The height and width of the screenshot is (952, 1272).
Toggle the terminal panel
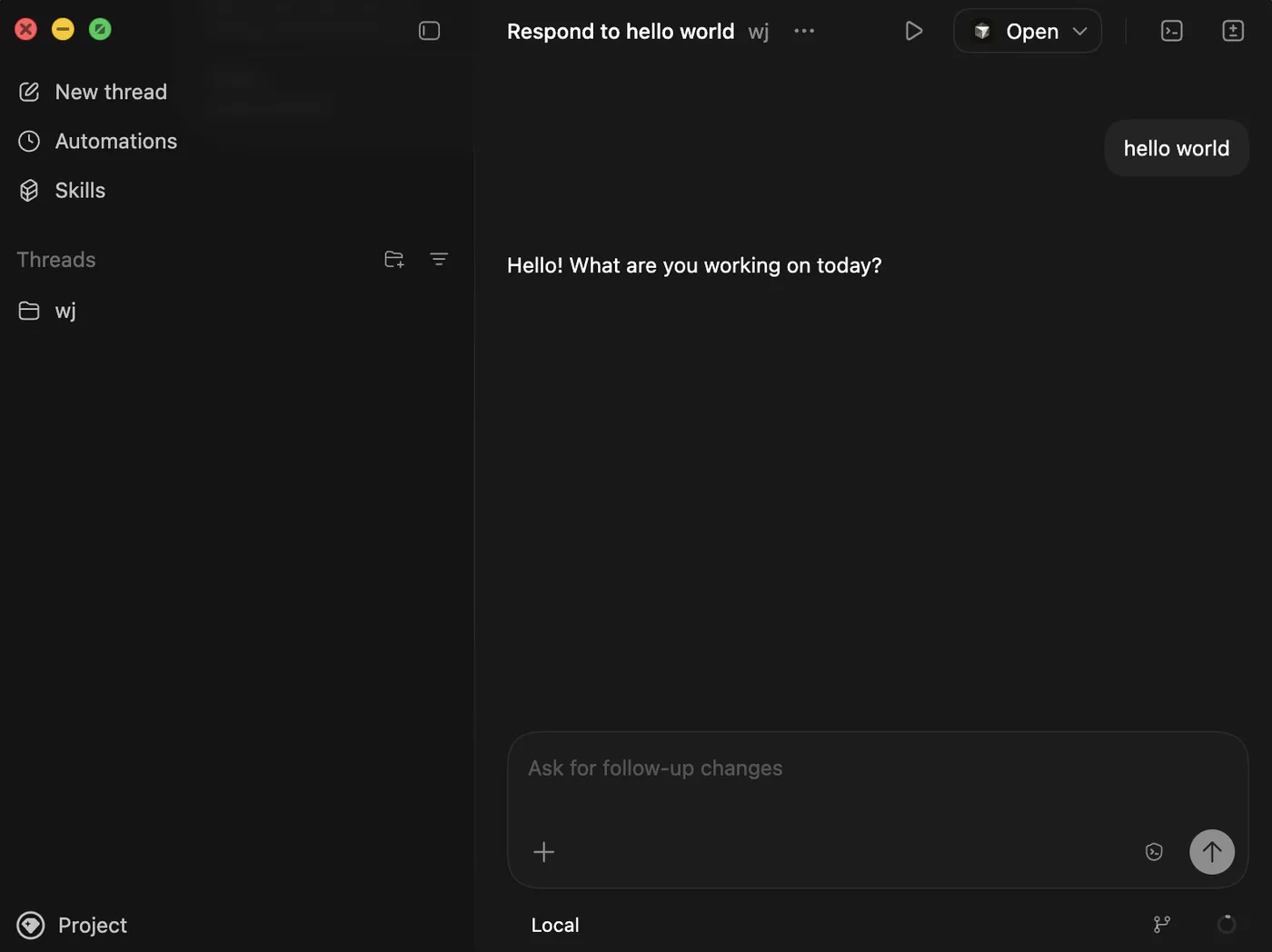click(1172, 31)
